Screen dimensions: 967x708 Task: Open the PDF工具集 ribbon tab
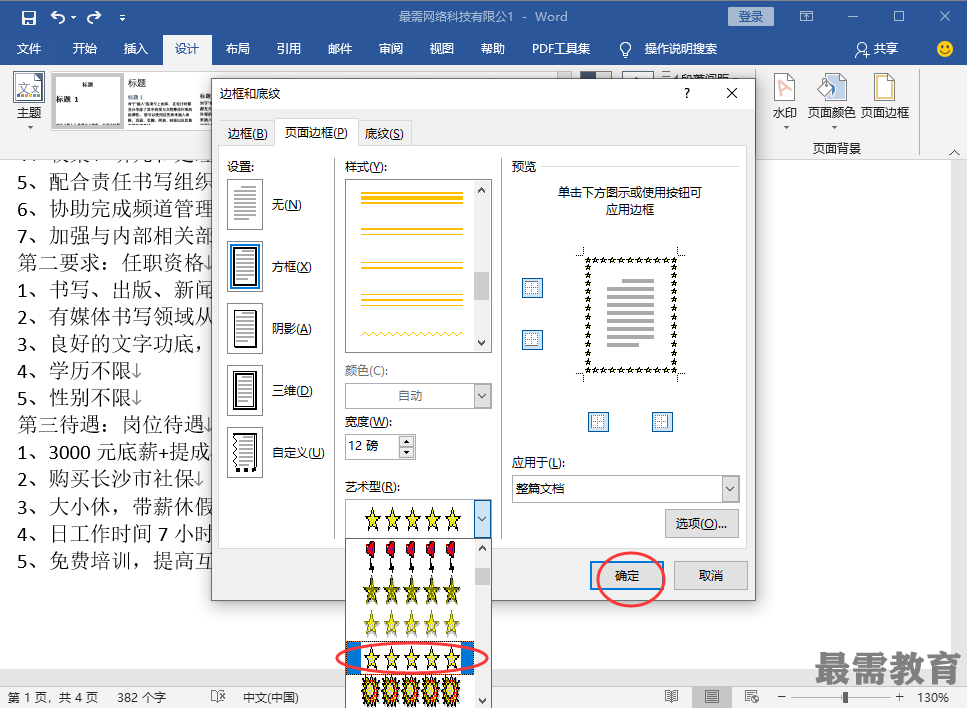pos(561,49)
